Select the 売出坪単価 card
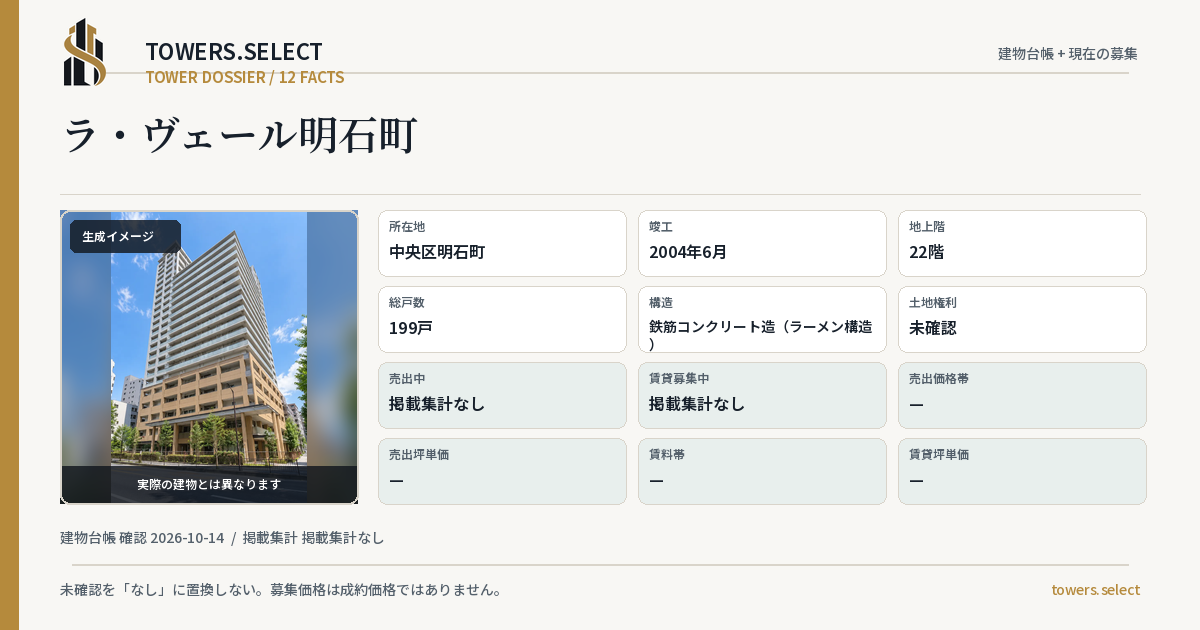 click(x=502, y=471)
